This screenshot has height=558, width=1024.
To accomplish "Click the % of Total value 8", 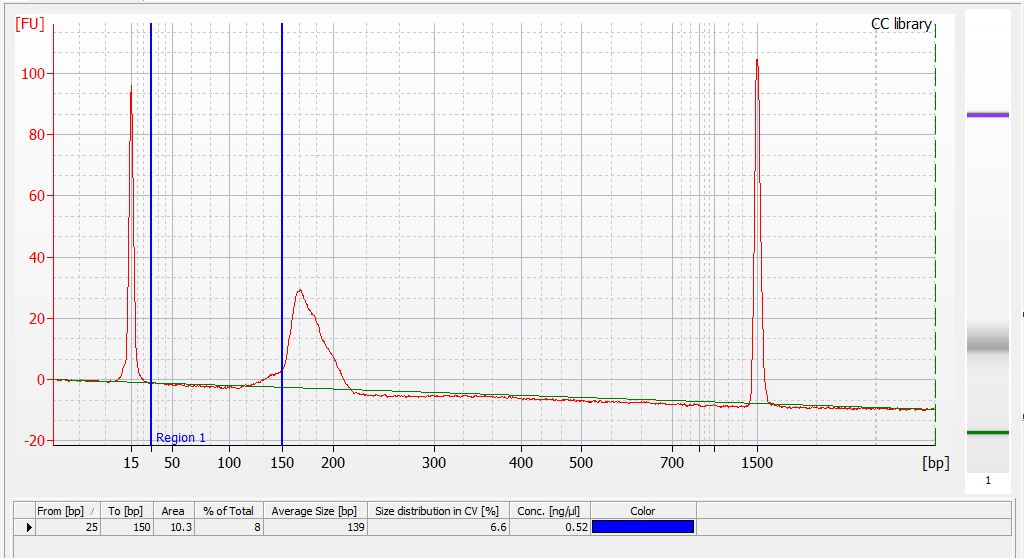I will coord(229,527).
